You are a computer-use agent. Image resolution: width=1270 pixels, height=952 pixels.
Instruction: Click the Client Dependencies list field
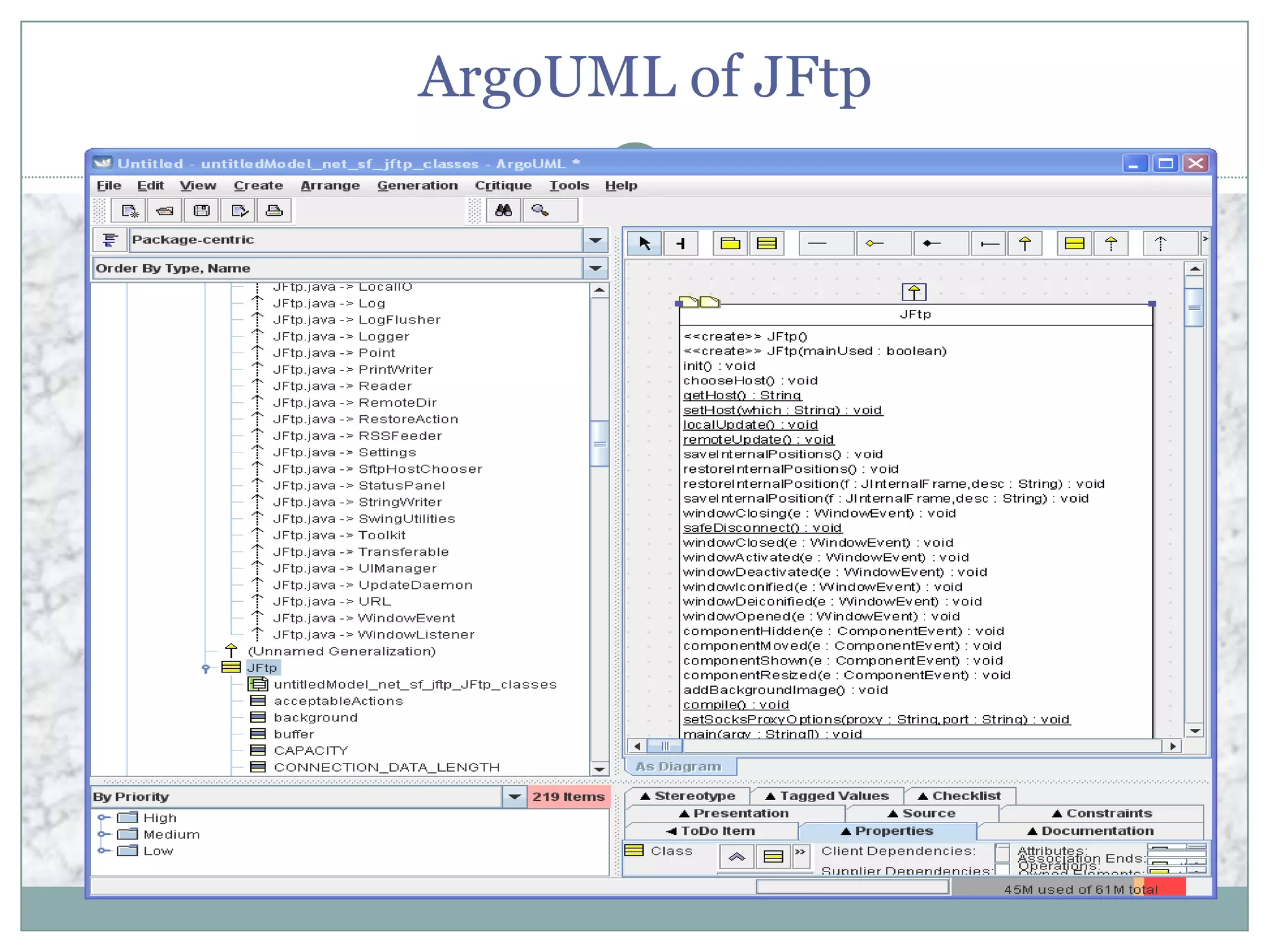1002,852
